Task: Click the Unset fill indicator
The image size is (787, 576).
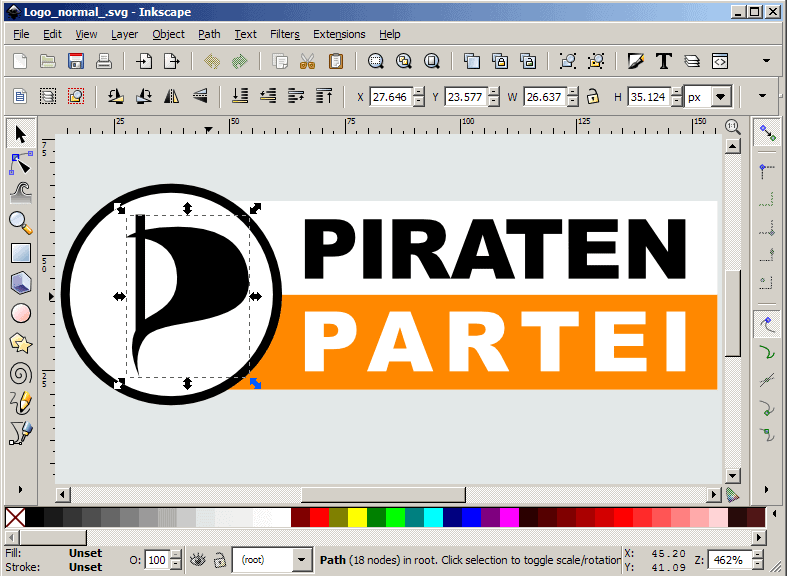Action: pos(85,553)
